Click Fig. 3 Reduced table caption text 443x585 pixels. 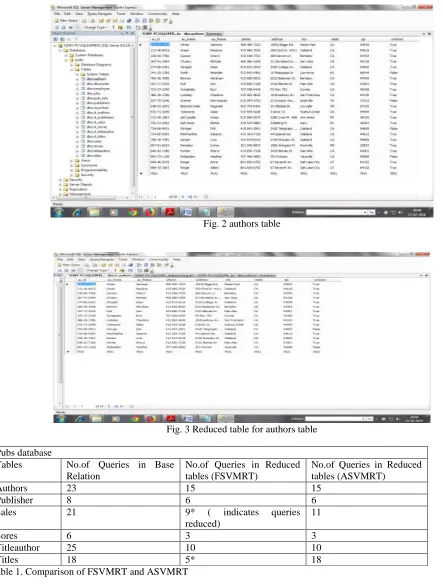242,429
